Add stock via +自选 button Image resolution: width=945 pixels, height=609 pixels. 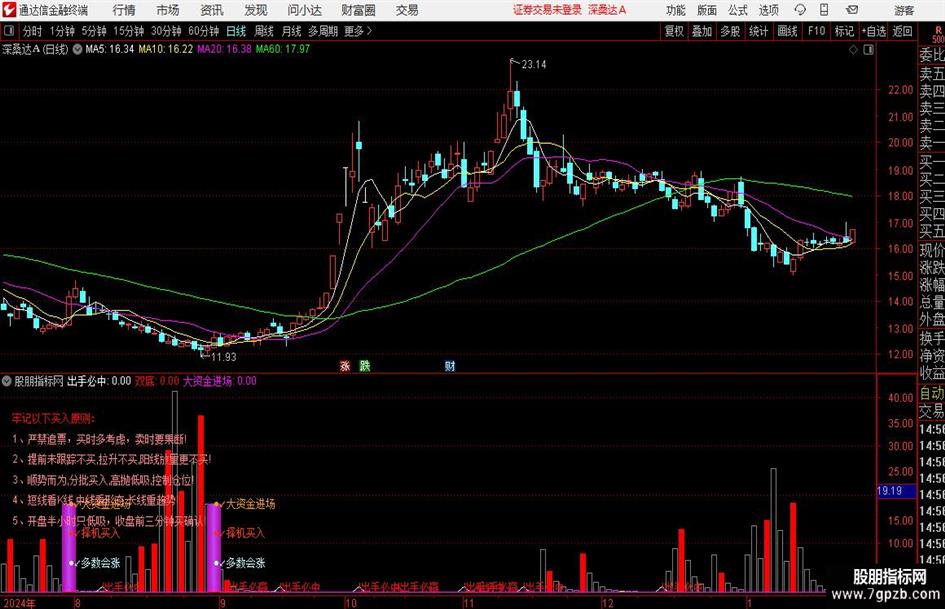(x=873, y=31)
